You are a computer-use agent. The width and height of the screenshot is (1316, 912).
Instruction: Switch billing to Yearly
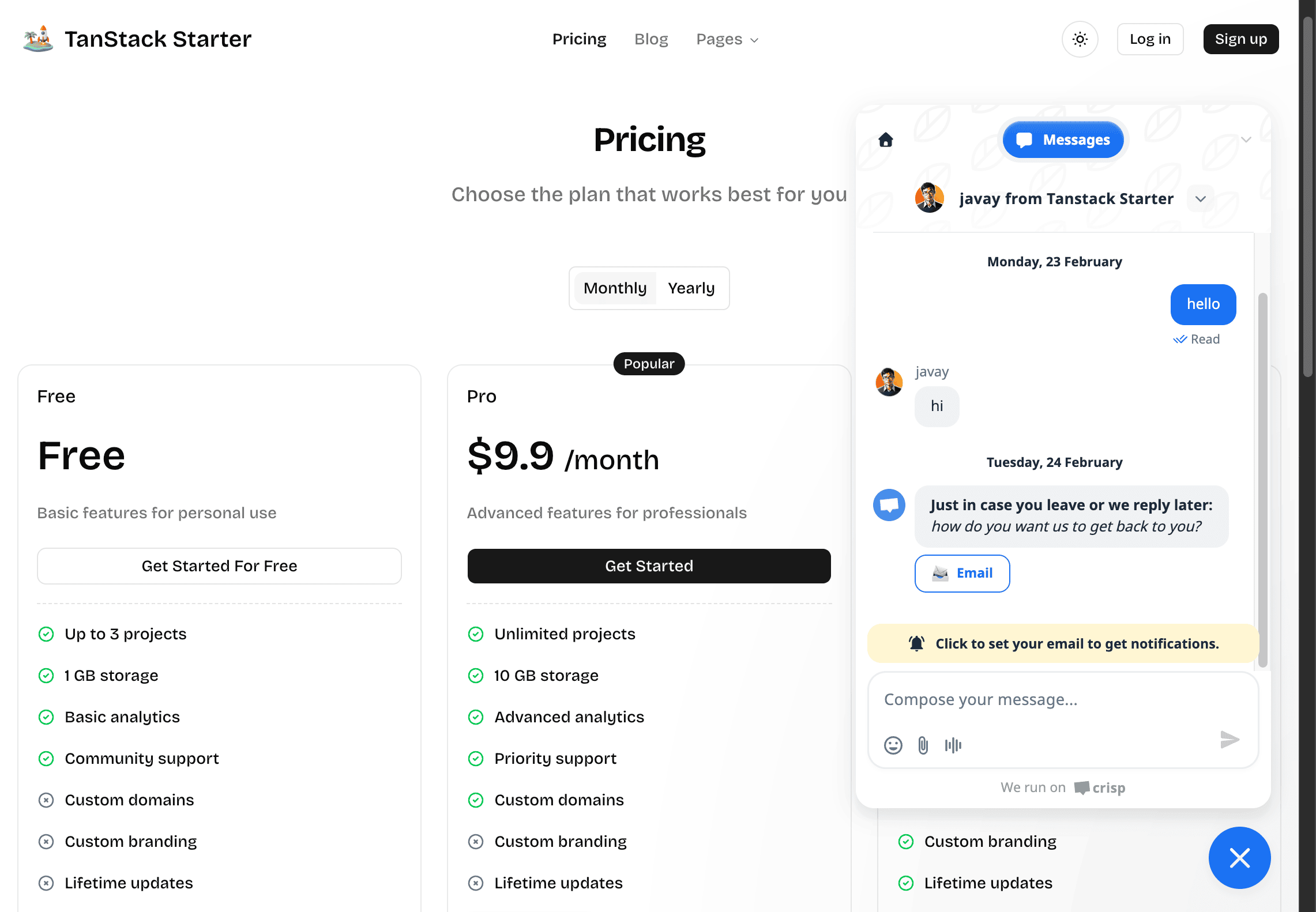(691, 288)
